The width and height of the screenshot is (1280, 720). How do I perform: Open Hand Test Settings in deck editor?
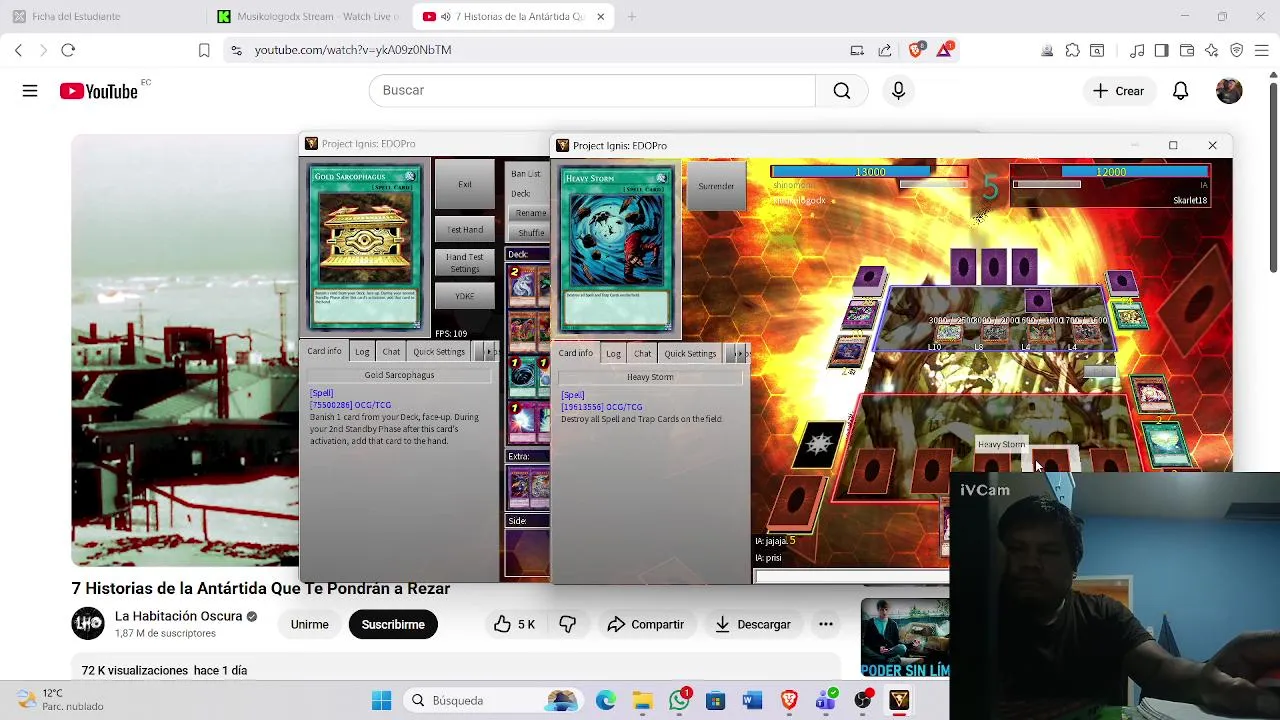pos(465,263)
